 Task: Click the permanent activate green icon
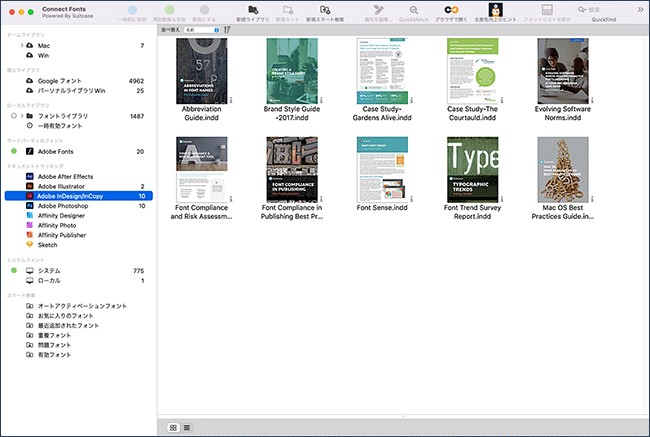coord(169,10)
